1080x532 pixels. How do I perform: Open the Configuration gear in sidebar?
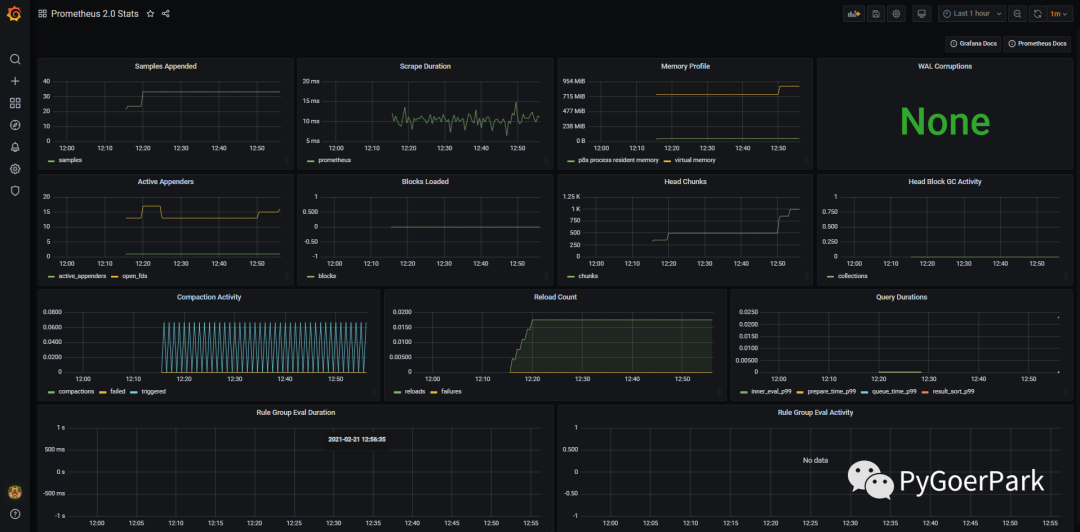(x=15, y=169)
